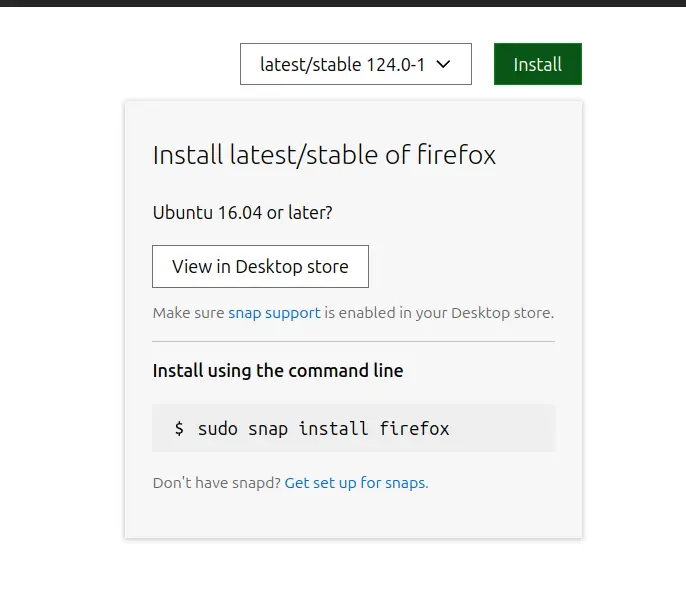Open the snap support link
The width and height of the screenshot is (686, 602).
point(274,313)
